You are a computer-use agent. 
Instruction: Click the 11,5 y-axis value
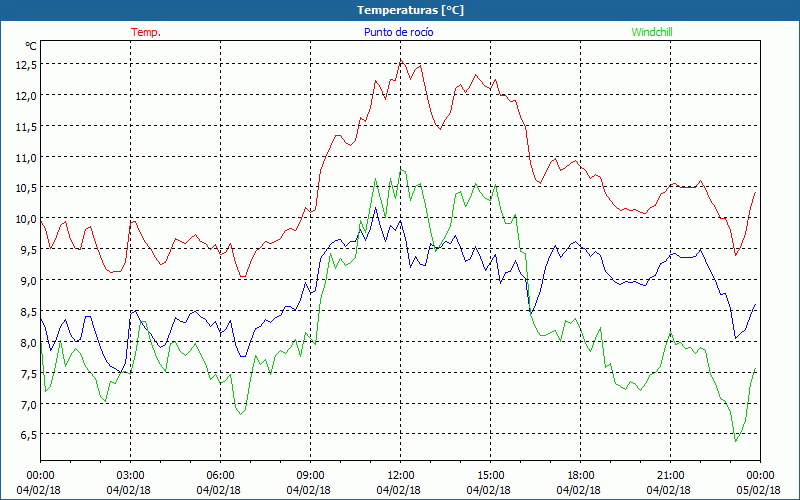[x=24, y=127]
